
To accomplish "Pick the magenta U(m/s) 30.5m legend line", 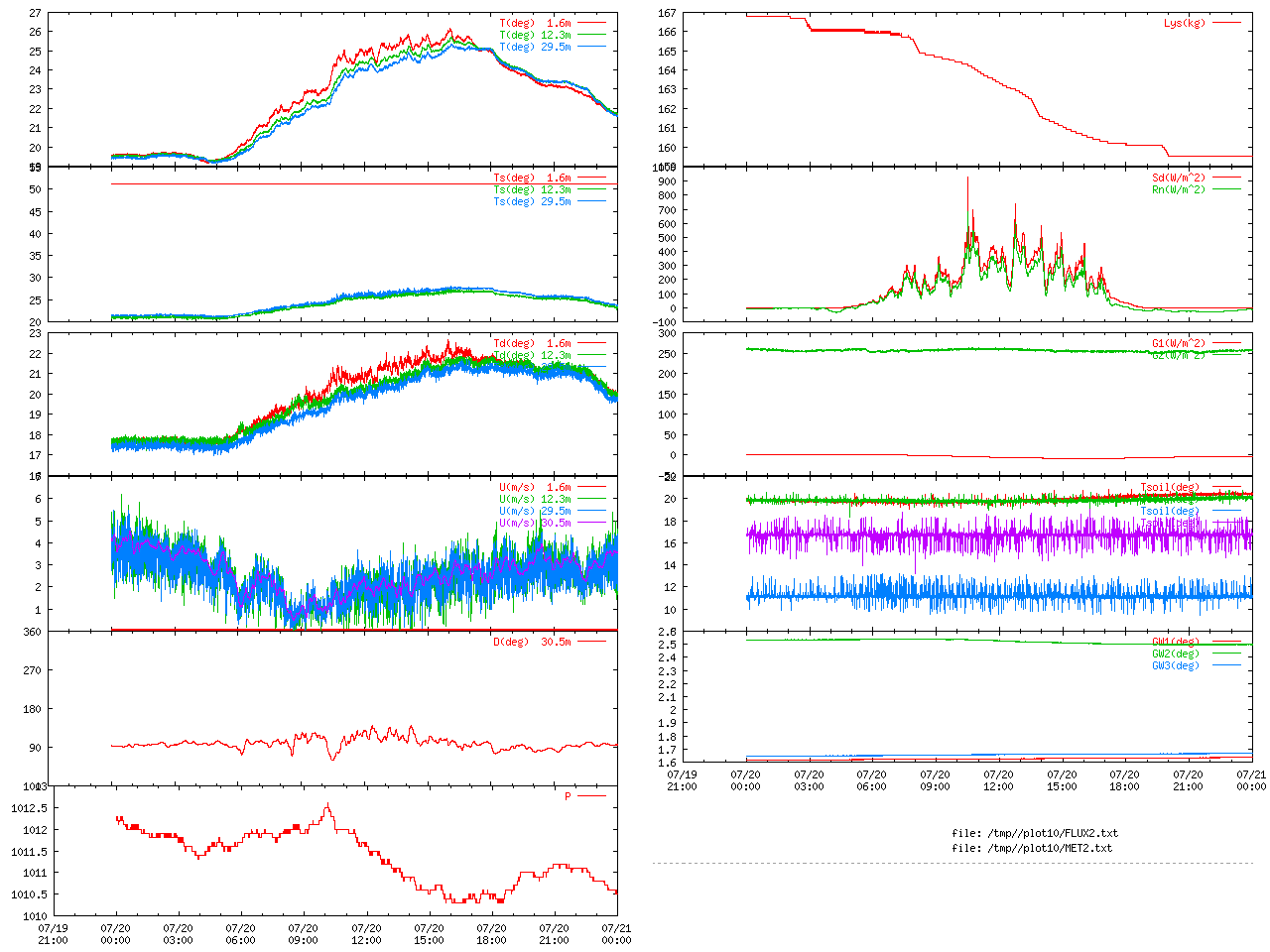I will pyautogui.click(x=592, y=523).
